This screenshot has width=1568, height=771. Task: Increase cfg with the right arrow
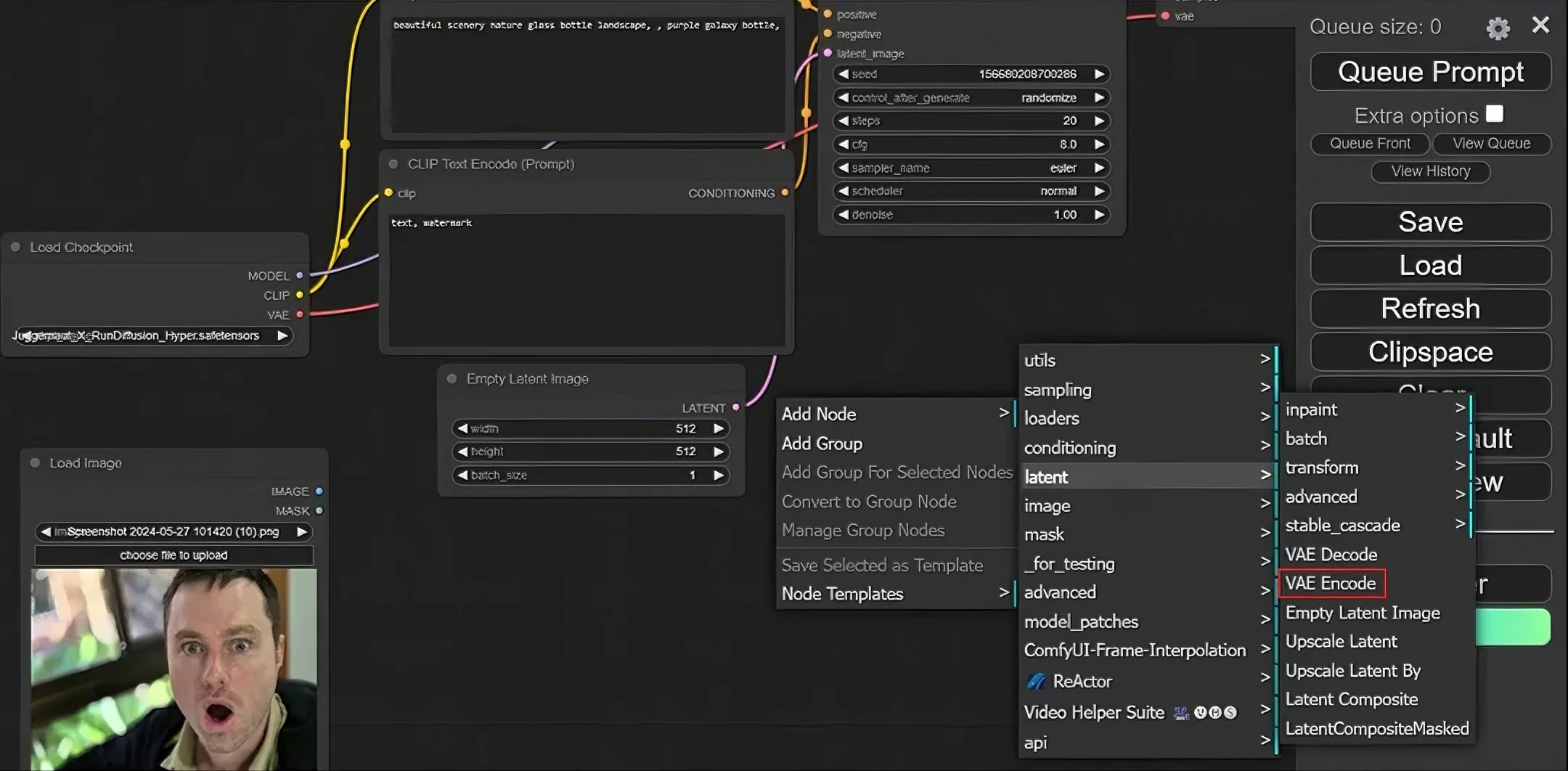pyautogui.click(x=1099, y=144)
